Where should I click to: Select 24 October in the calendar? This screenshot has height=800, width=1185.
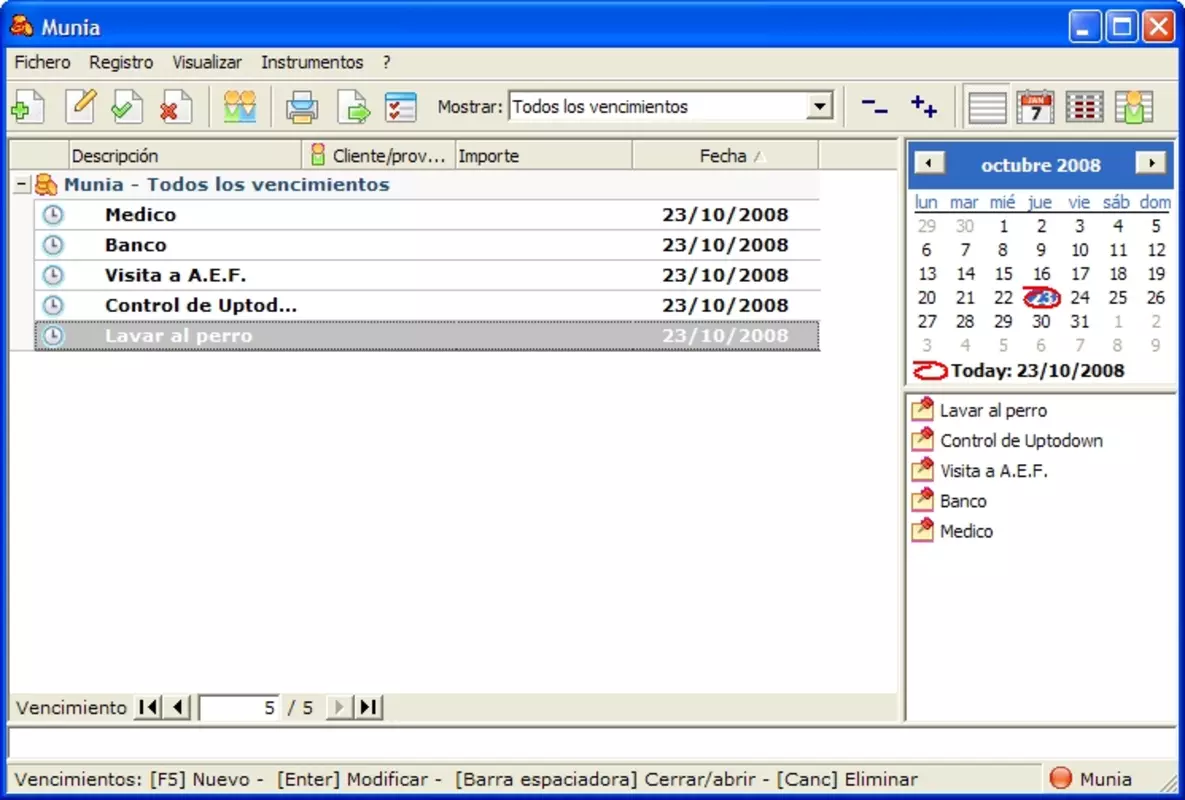(x=1079, y=298)
